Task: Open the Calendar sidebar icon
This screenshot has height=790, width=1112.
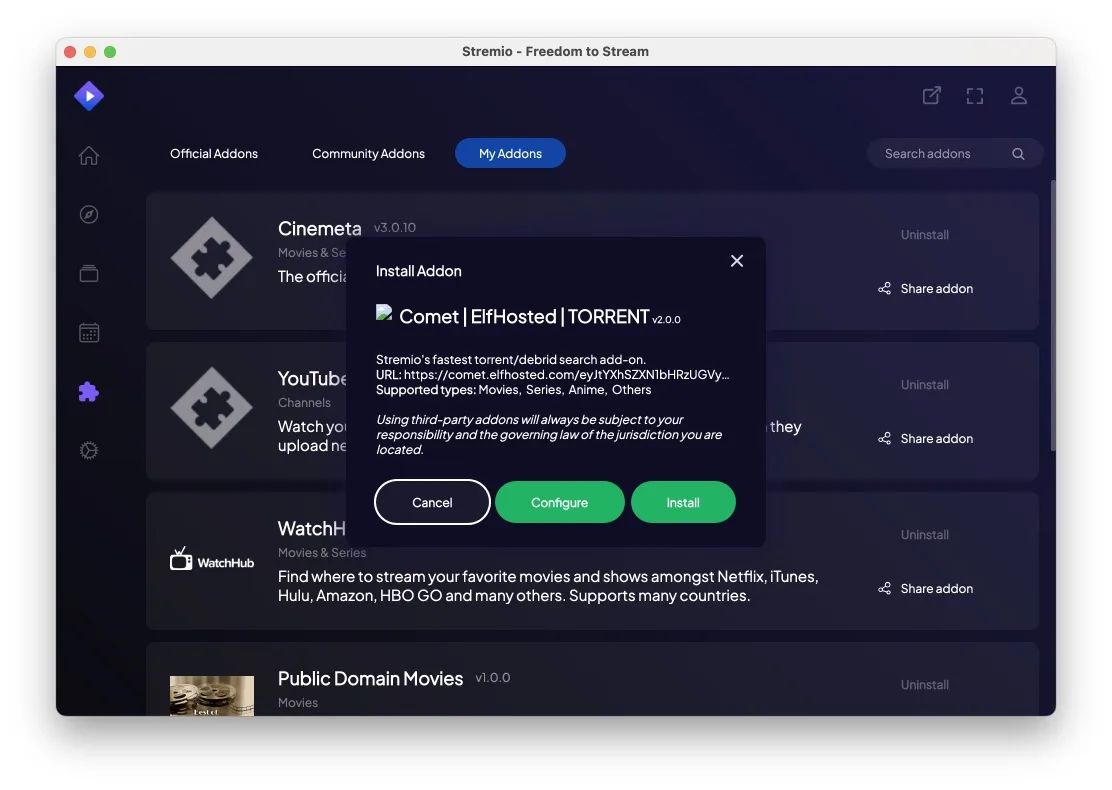Action: tap(89, 333)
